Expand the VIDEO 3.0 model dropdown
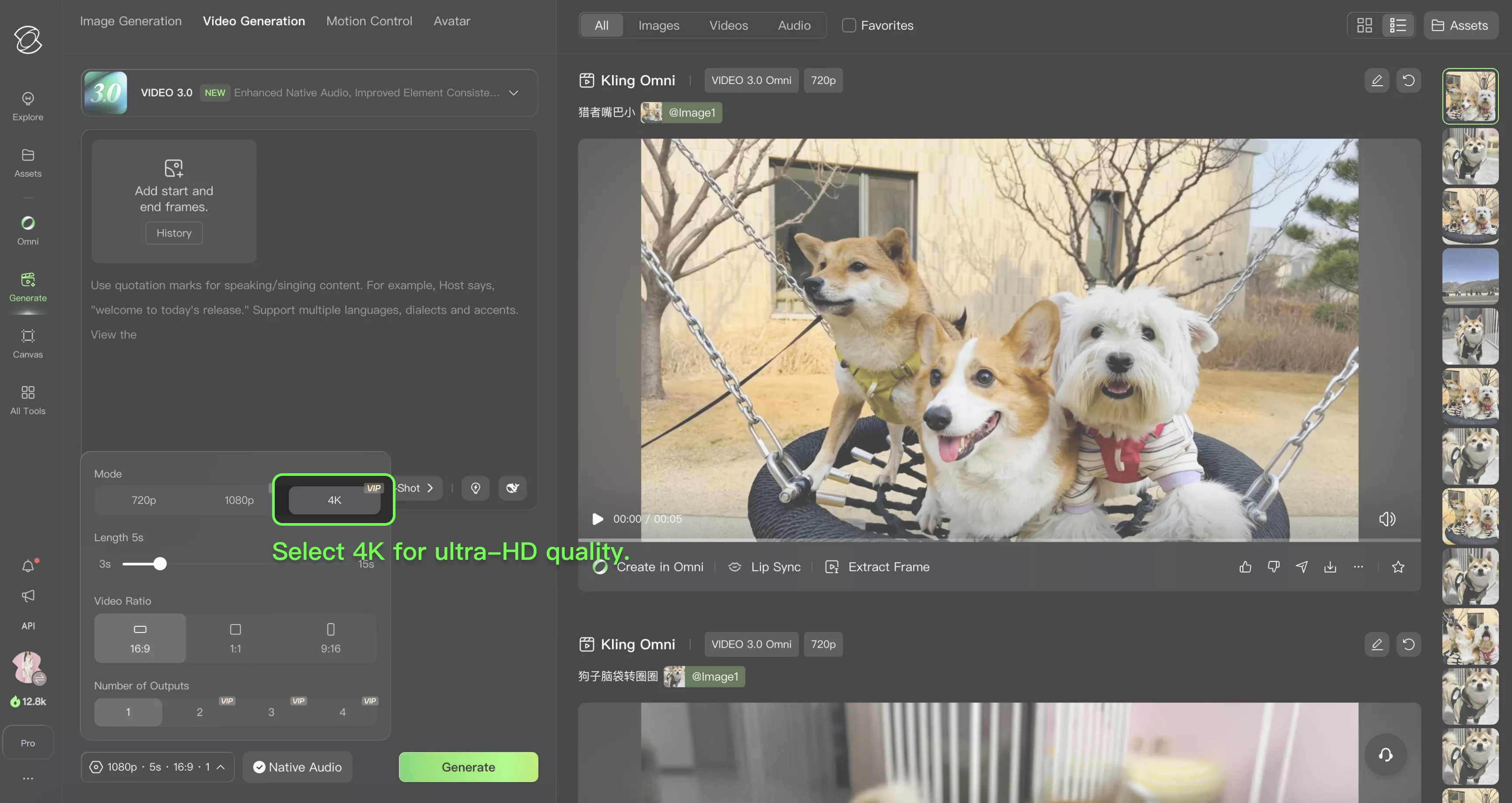 pos(514,93)
